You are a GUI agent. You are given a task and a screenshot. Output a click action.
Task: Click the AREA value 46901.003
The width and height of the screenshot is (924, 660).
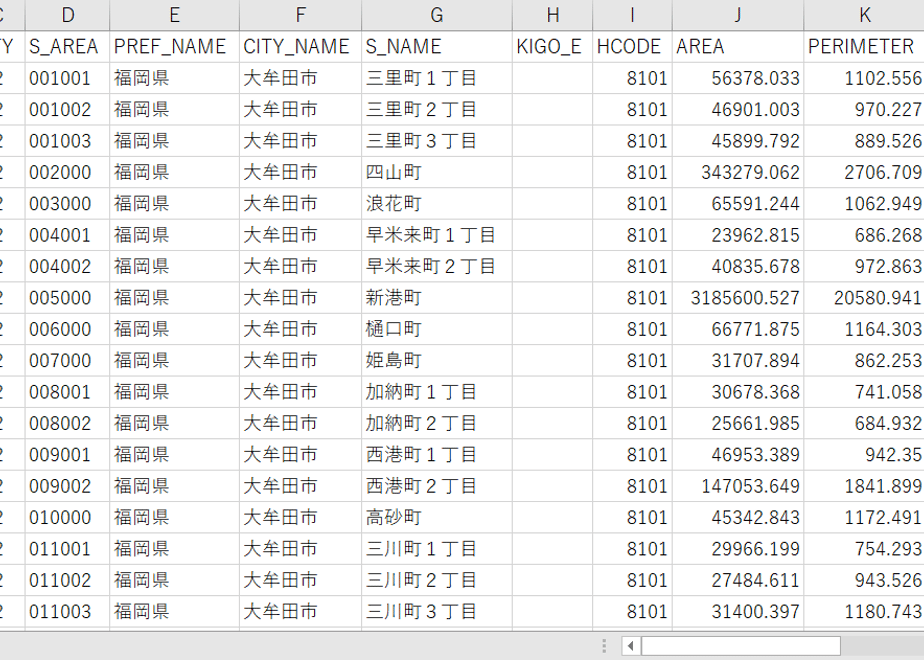[738, 109]
